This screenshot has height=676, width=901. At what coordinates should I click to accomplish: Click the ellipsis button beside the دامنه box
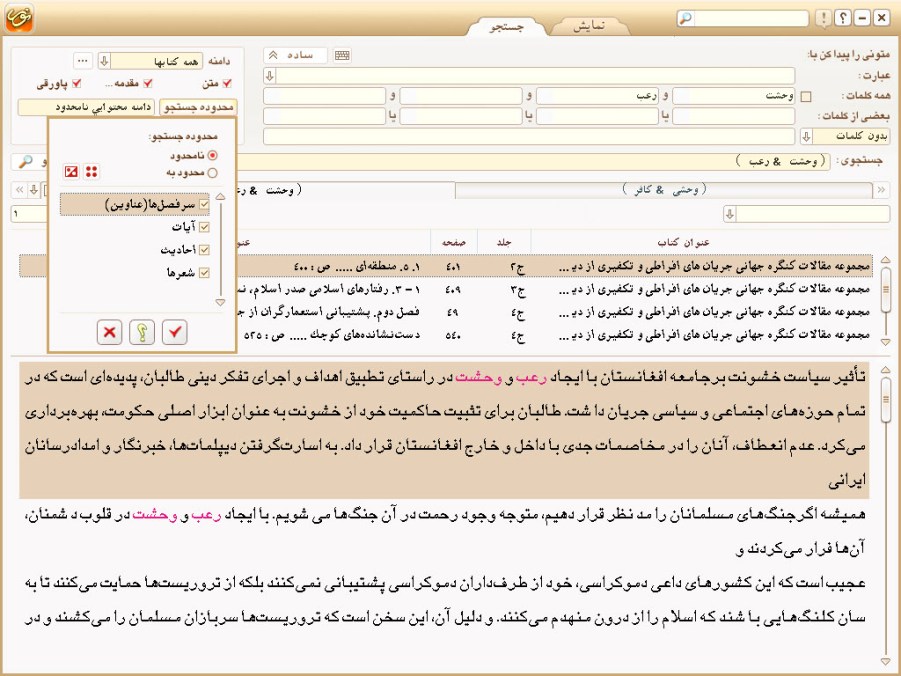tap(83, 60)
